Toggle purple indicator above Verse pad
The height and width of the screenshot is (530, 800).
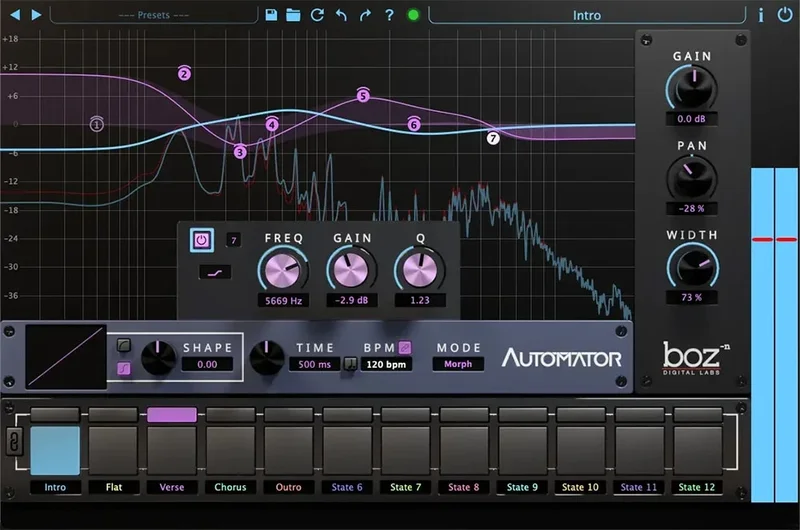(172, 414)
